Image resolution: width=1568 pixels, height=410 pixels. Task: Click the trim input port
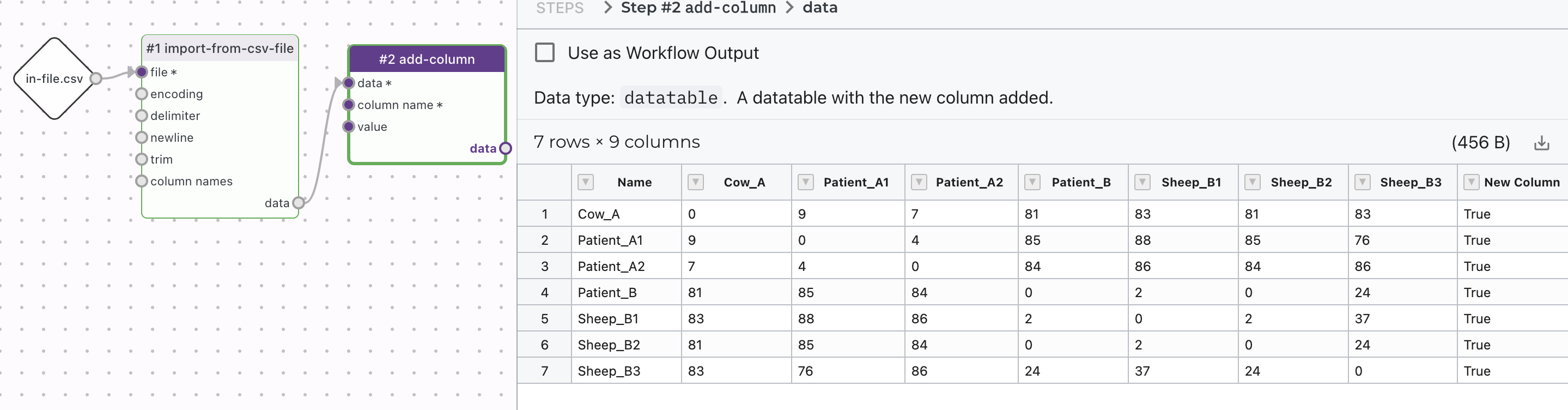coord(142,160)
